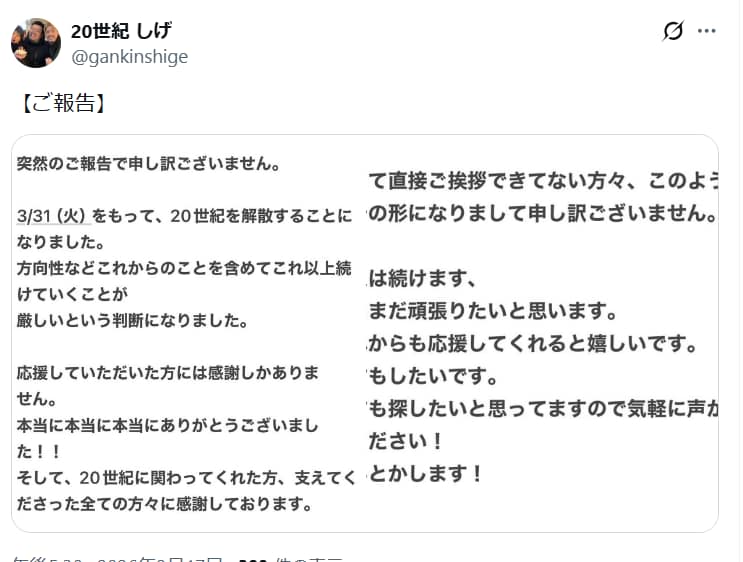Open the Grok explain-post icon

click(x=673, y=31)
